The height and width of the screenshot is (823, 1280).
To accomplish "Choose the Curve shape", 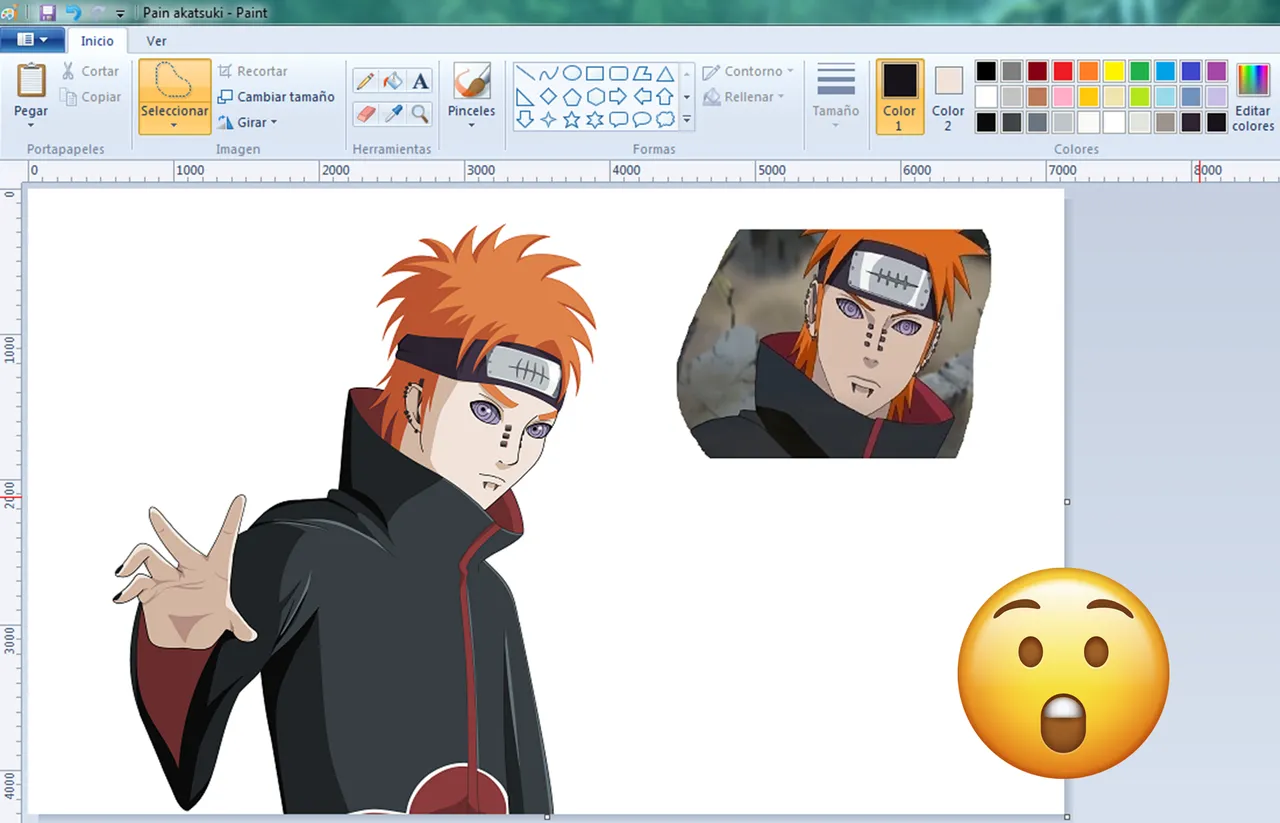I will [x=548, y=74].
